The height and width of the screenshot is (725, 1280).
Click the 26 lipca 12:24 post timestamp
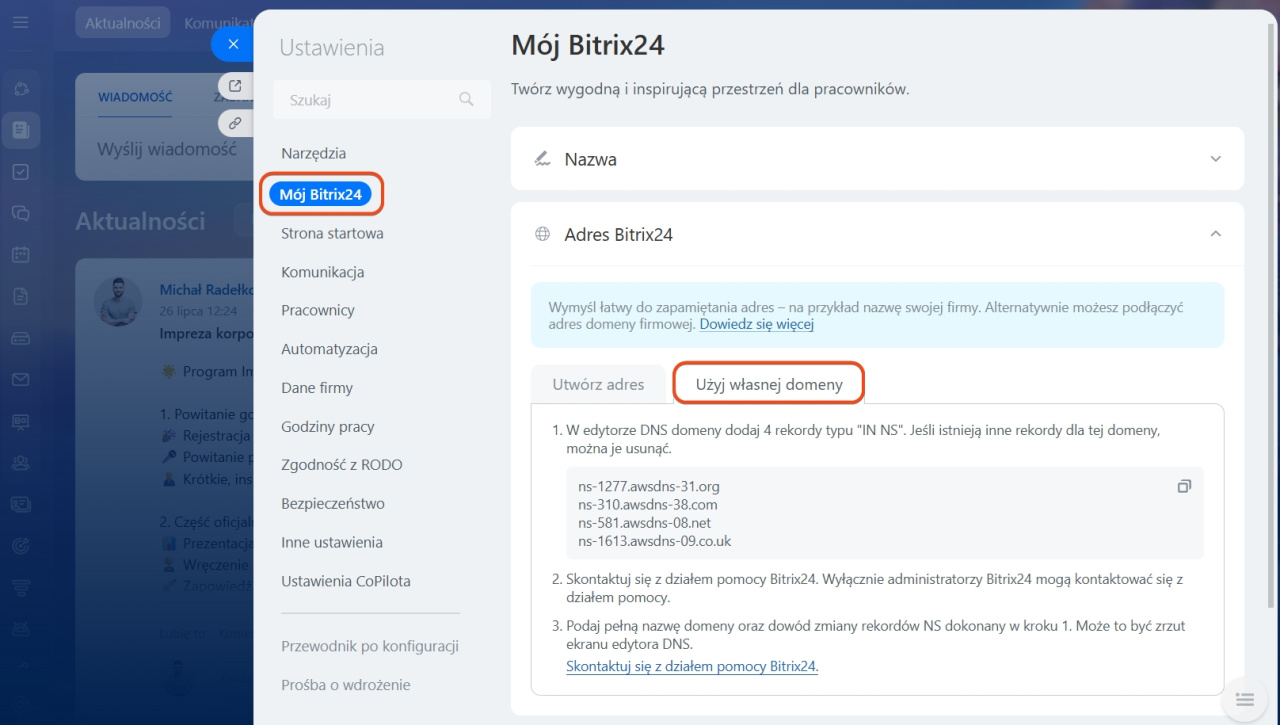pyautogui.click(x=198, y=311)
